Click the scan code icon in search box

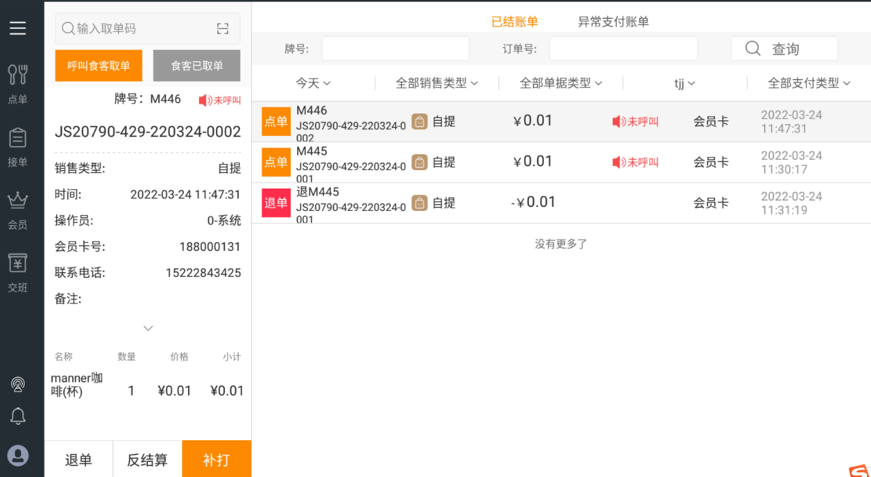(223, 29)
